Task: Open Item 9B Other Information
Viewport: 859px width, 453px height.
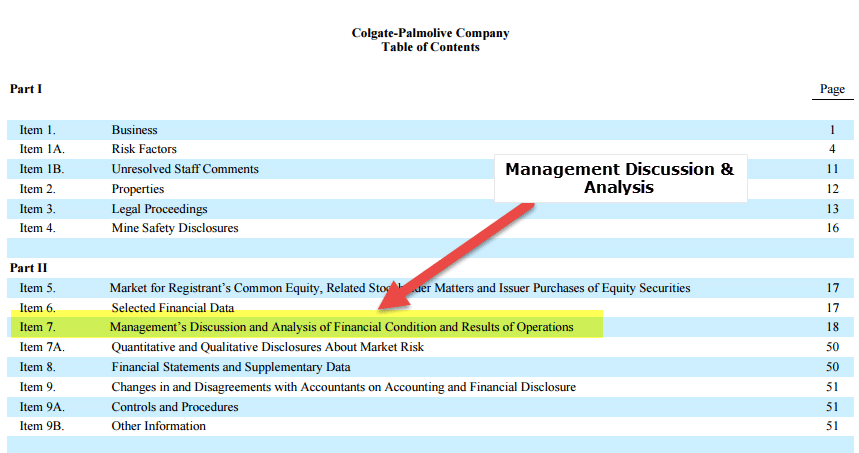Action: [x=158, y=426]
